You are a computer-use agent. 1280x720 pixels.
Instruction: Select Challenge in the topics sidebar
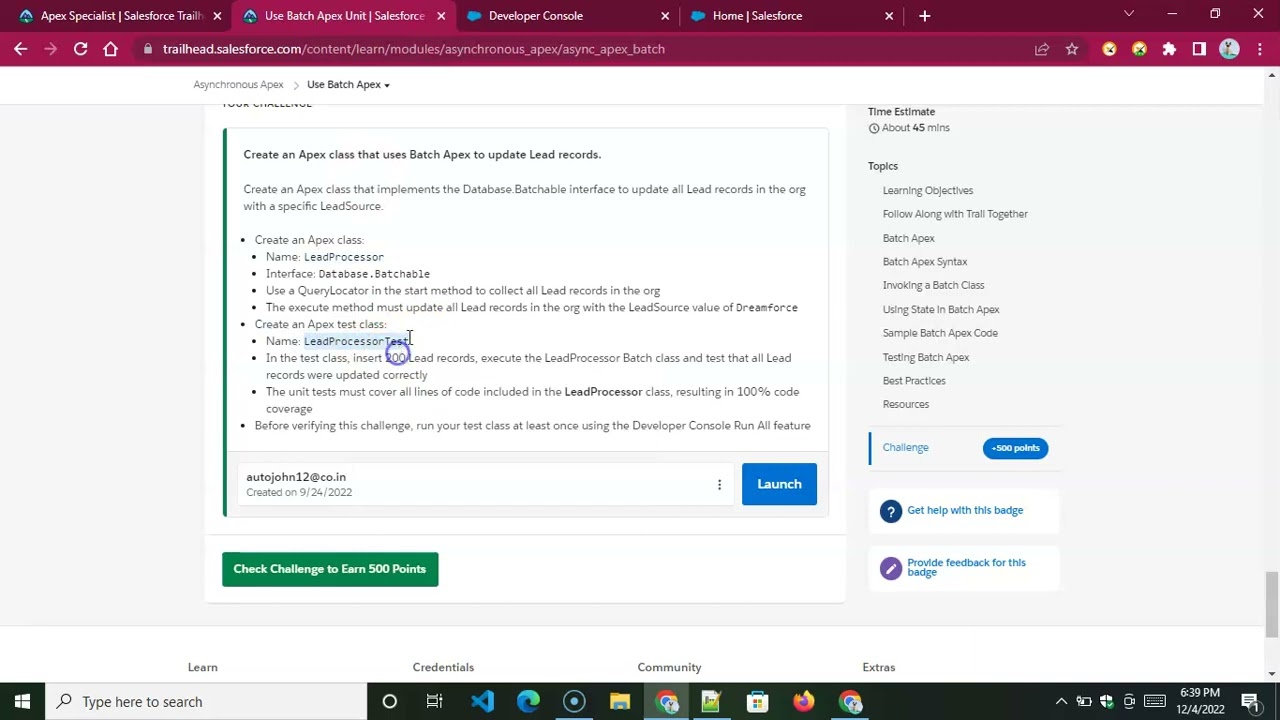pos(906,448)
